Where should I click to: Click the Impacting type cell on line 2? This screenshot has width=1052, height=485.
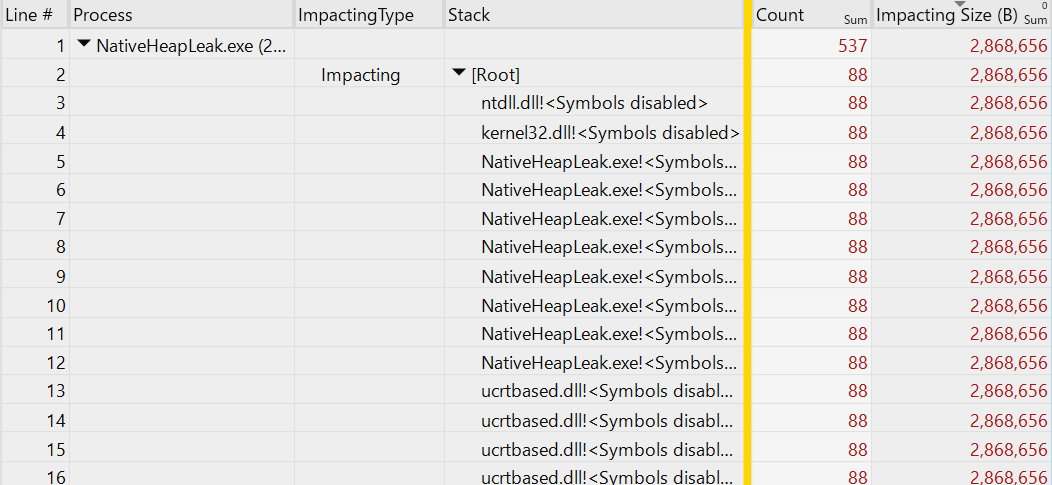(360, 75)
